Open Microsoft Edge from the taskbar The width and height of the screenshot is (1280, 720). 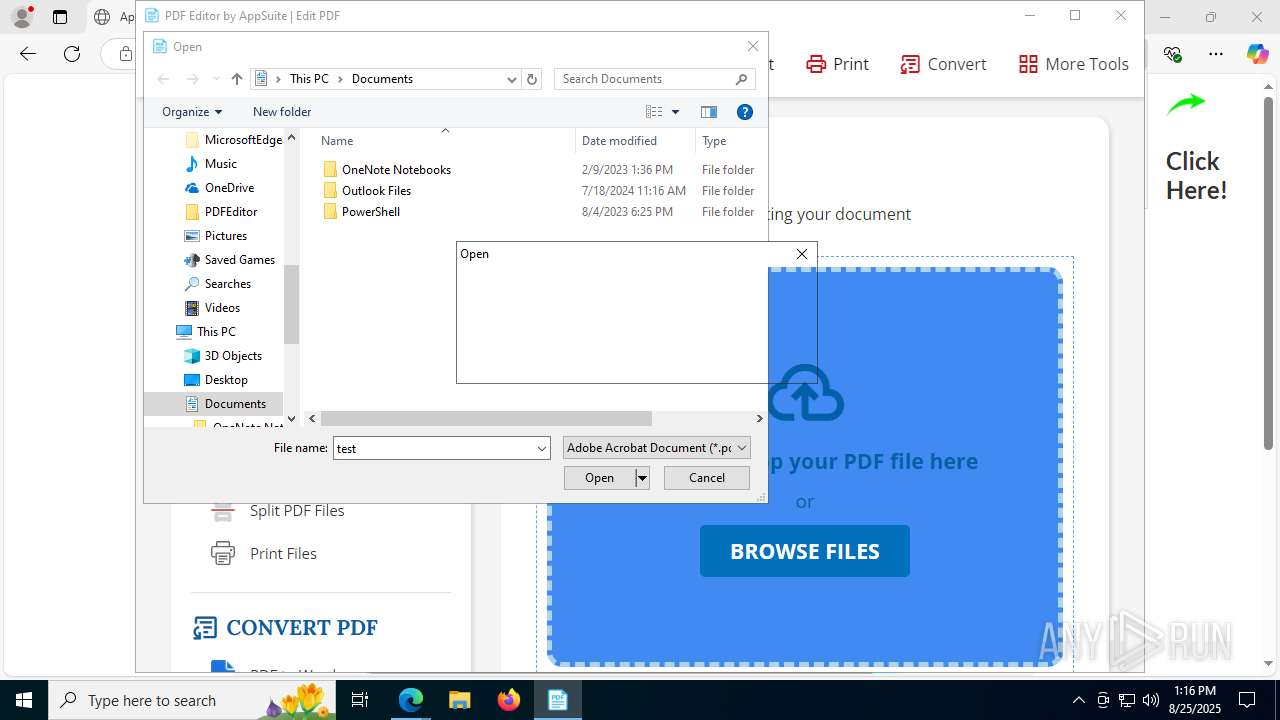411,700
